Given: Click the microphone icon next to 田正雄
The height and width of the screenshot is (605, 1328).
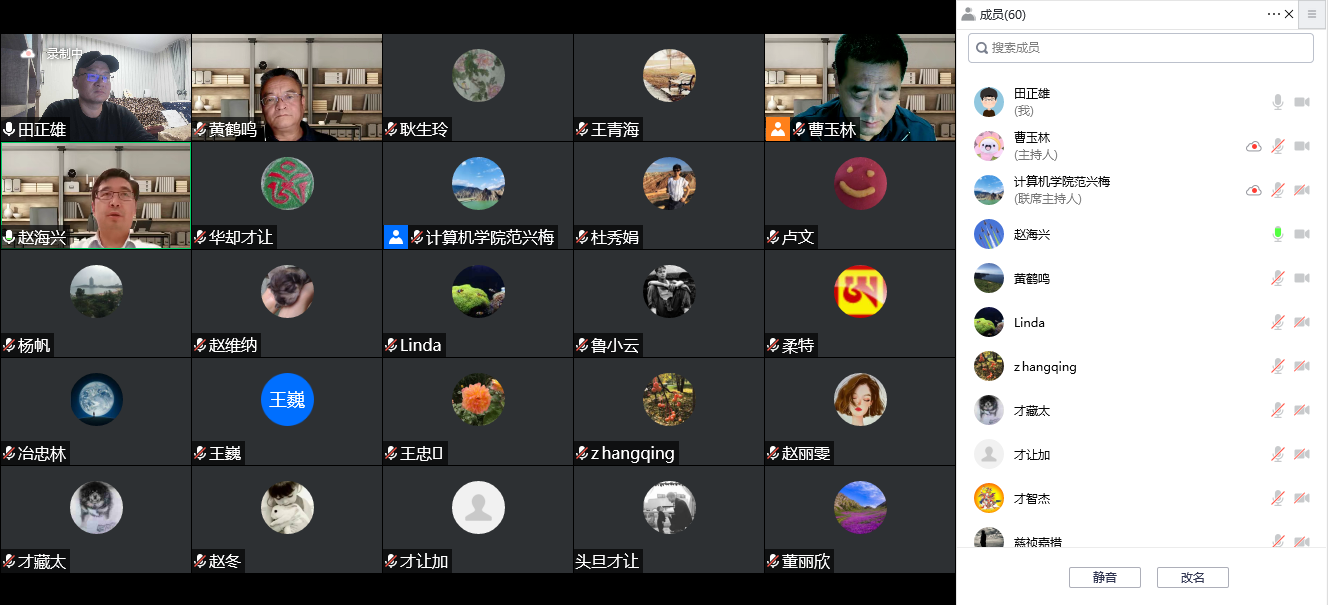Looking at the screenshot, I should point(1277,102).
